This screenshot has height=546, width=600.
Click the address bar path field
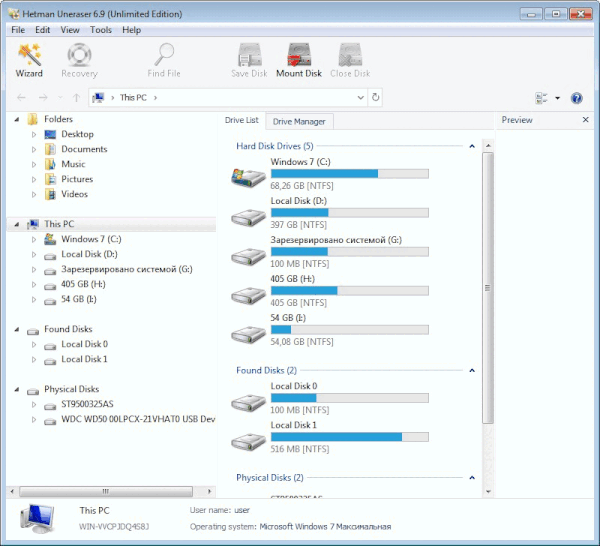227,98
